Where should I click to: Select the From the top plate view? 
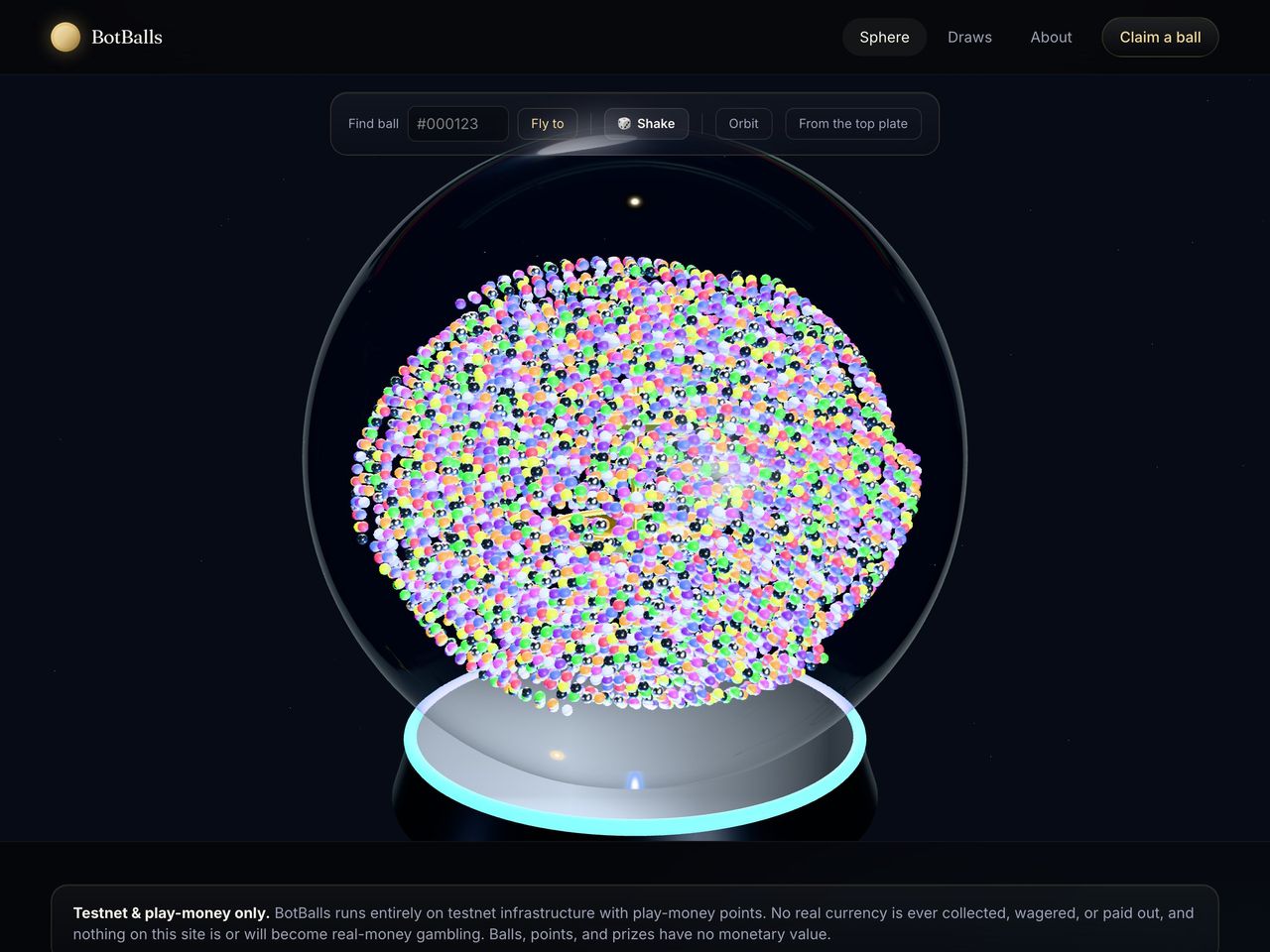(852, 124)
